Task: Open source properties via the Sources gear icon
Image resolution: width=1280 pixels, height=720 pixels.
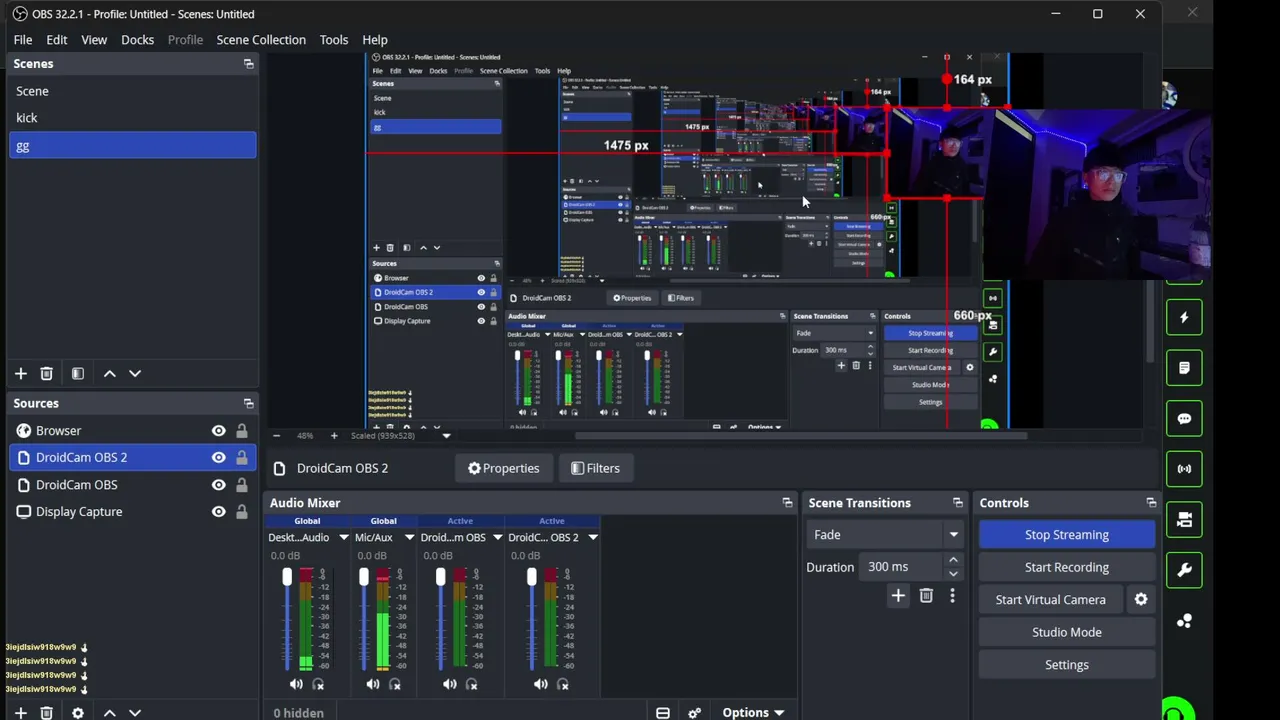Action: (78, 713)
